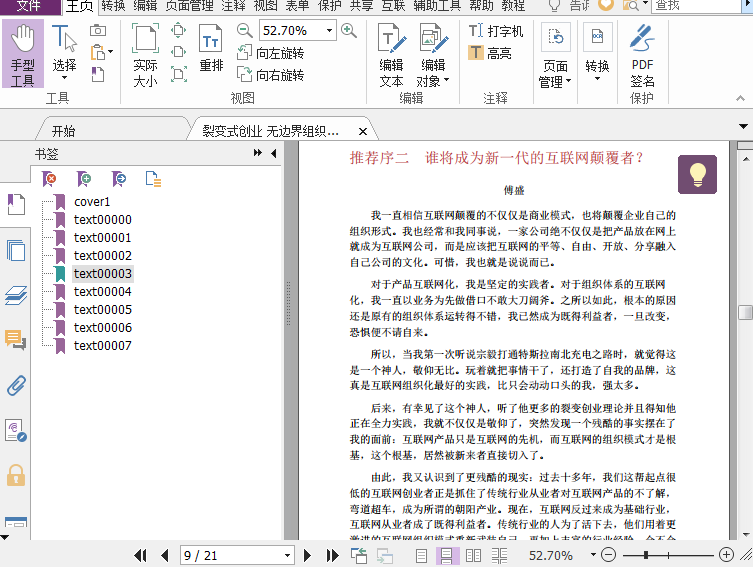
Task: Enable continuous facing view mode
Action: pyautogui.click(x=499, y=555)
